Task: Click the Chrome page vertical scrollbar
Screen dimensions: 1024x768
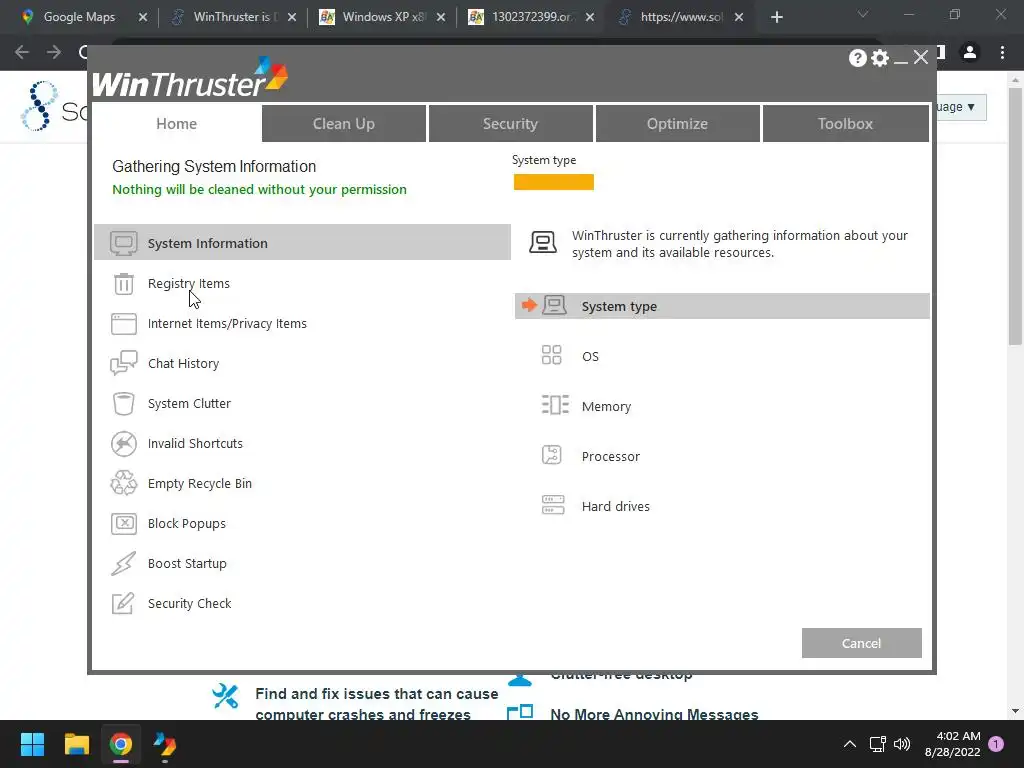Action: pyautogui.click(x=1015, y=216)
